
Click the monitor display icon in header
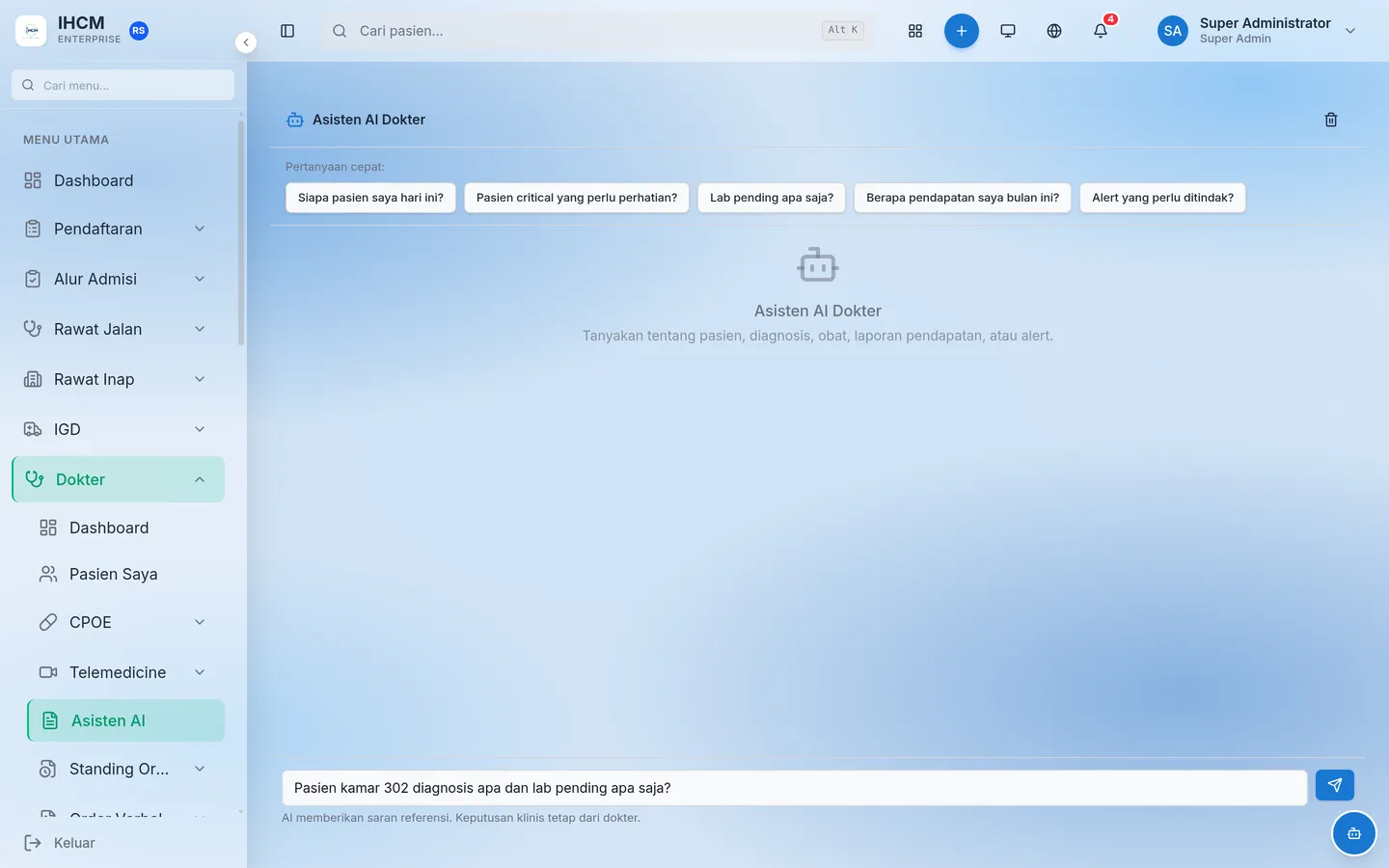point(1008,31)
